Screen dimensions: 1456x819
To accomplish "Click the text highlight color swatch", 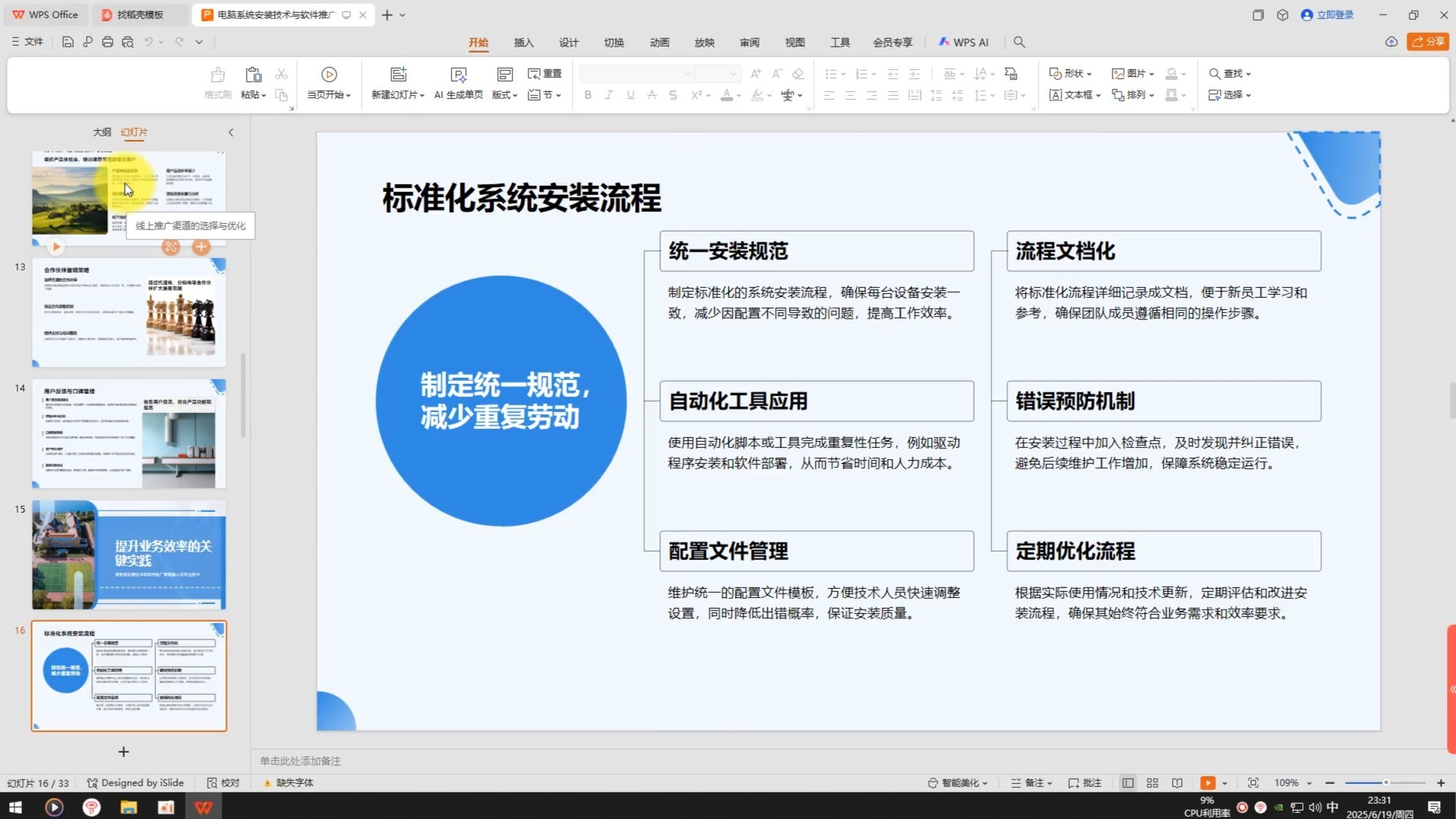I will click(x=757, y=95).
